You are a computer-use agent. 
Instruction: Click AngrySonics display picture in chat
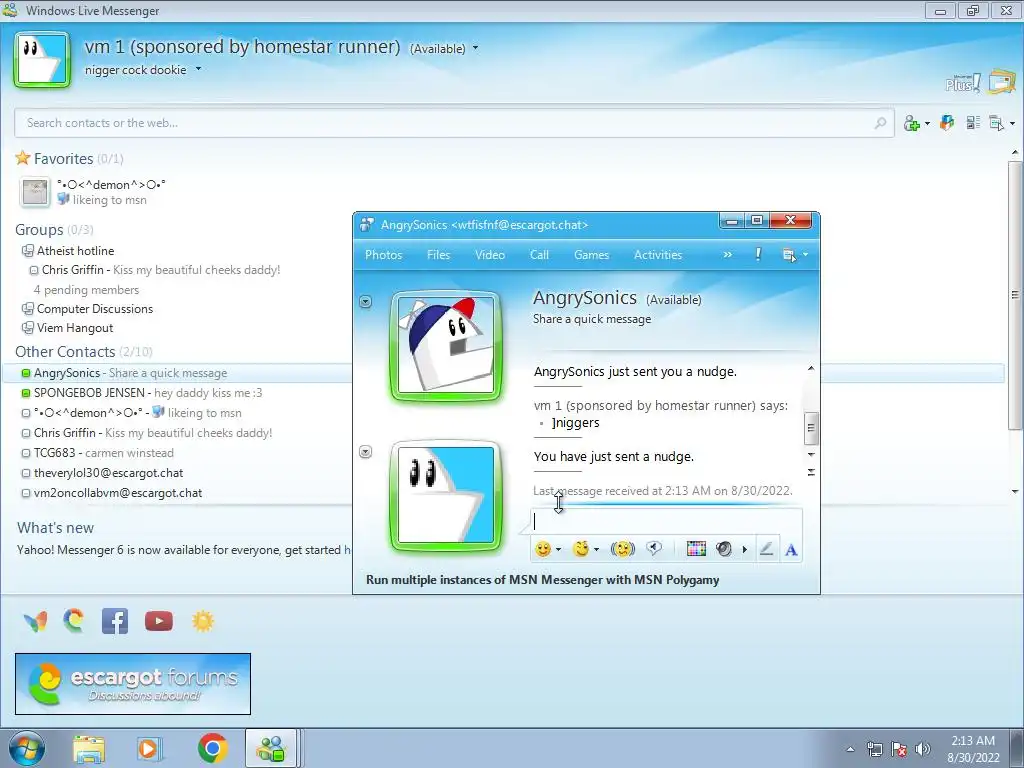click(446, 345)
